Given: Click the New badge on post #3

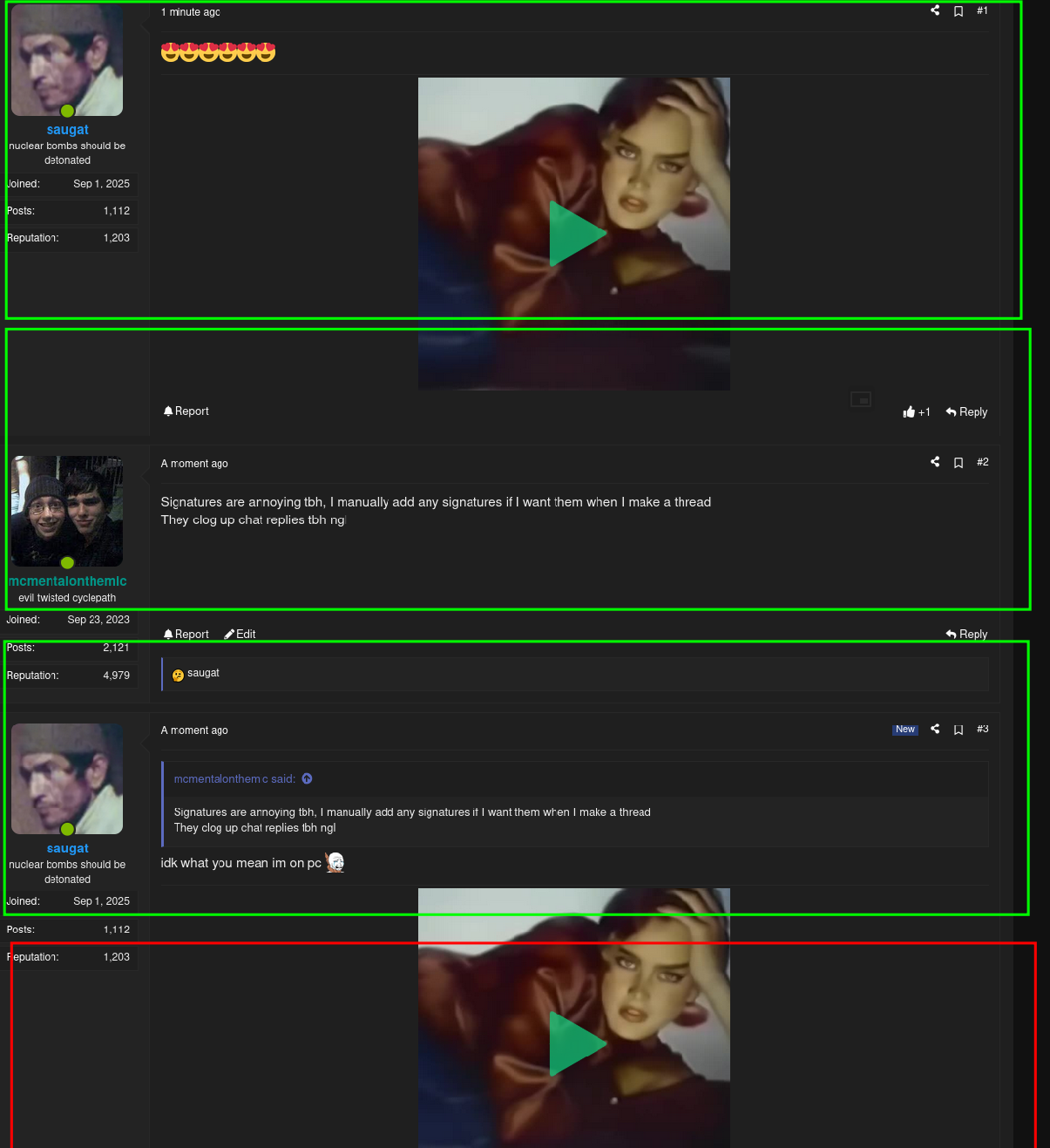Looking at the screenshot, I should [x=904, y=730].
